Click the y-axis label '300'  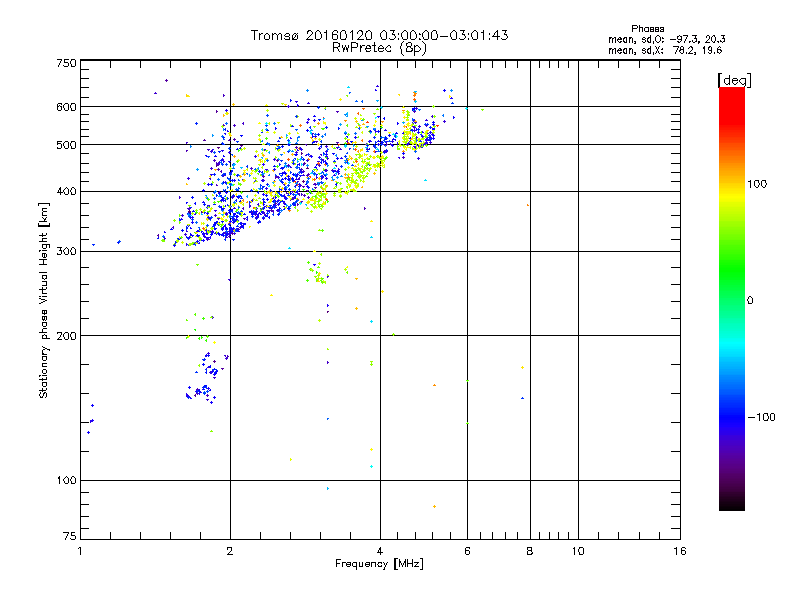click(x=66, y=251)
